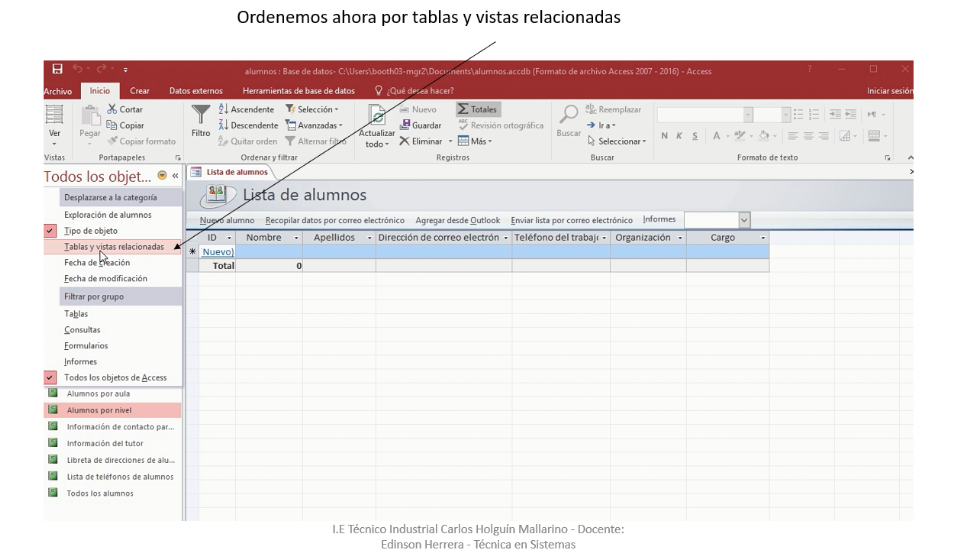This screenshot has height=556, width=960.
Task: Click the Buscar magnifying glass icon
Action: pyautogui.click(x=568, y=115)
